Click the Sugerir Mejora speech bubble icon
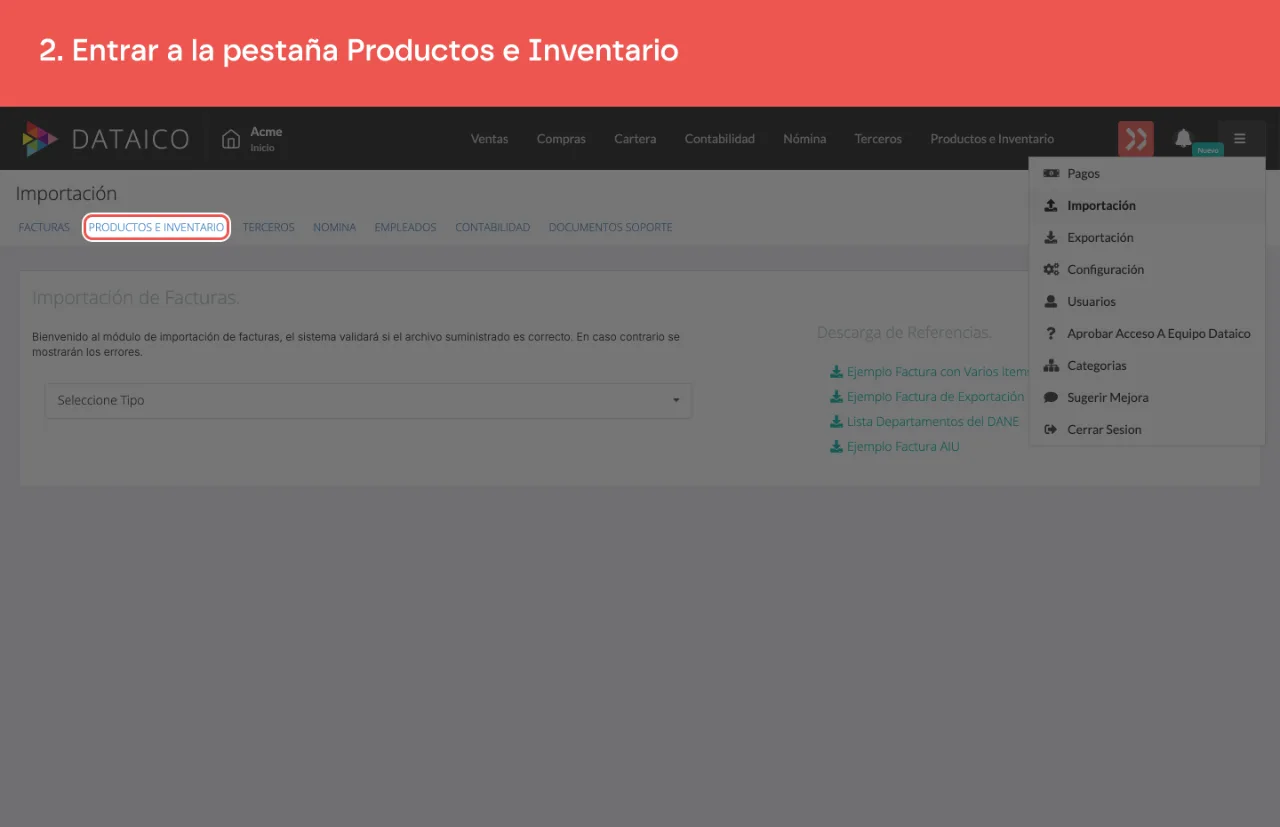Viewport: 1280px width, 827px height. pos(1051,397)
